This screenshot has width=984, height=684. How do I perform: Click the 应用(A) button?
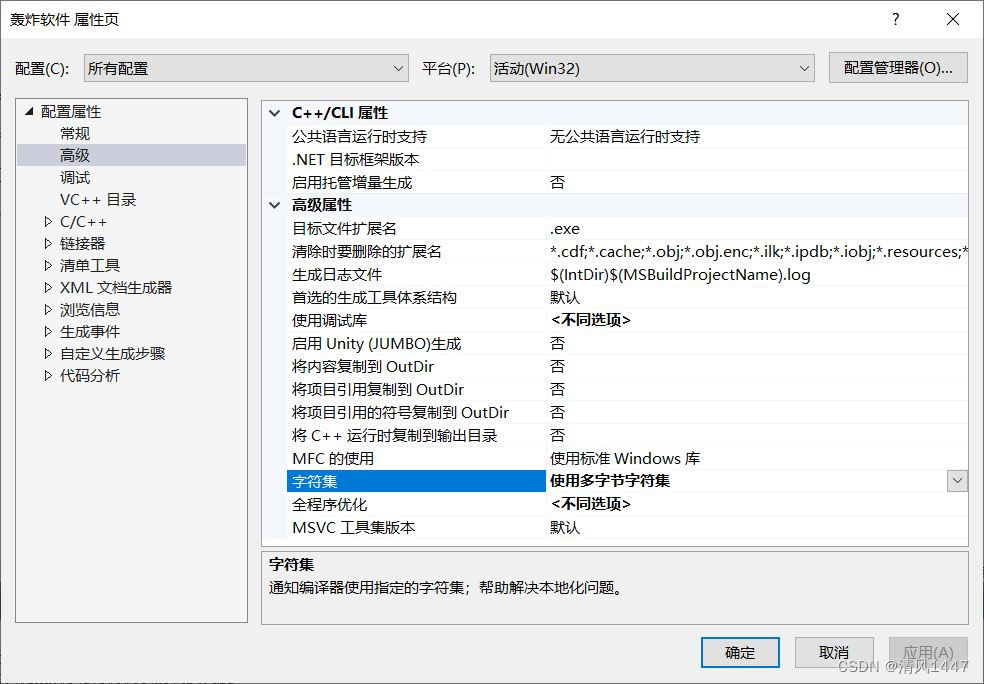click(928, 652)
